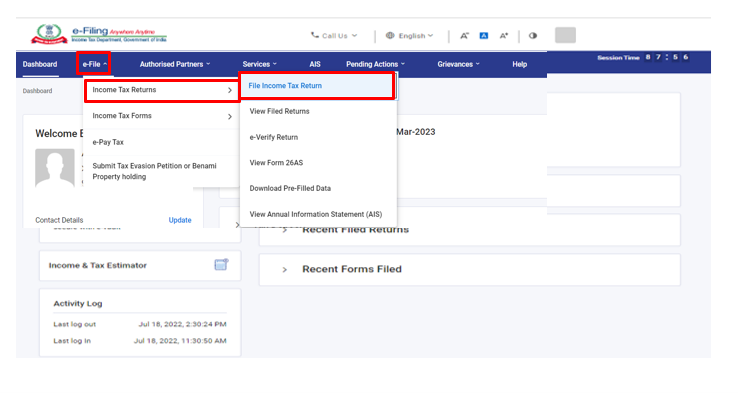Click the Dashboard breadcrumb
The height and width of the screenshot is (393, 738).
point(37,91)
